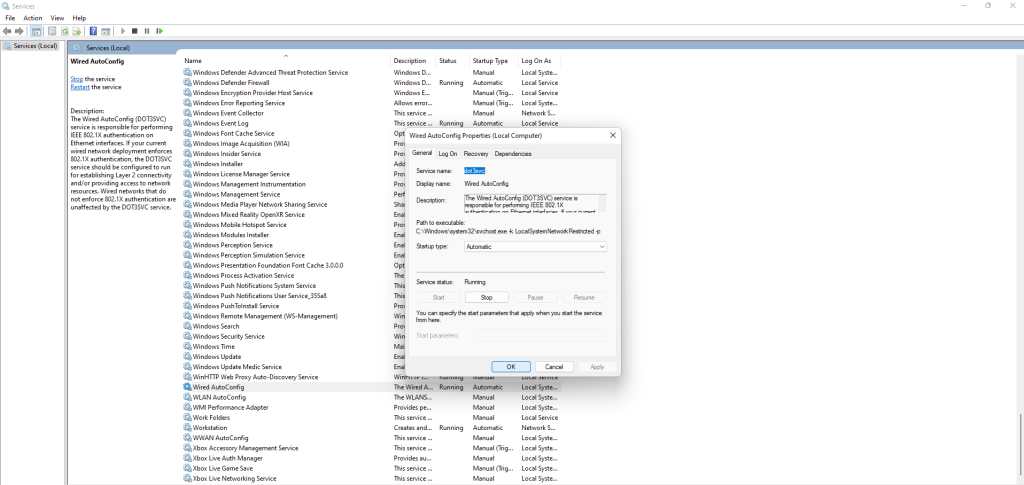Click gear icon beside Workstation

tap(187, 428)
